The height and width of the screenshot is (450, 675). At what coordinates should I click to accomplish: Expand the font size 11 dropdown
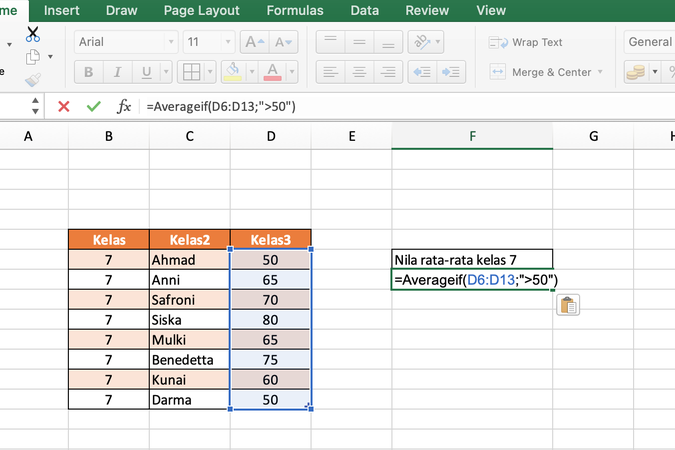point(227,42)
